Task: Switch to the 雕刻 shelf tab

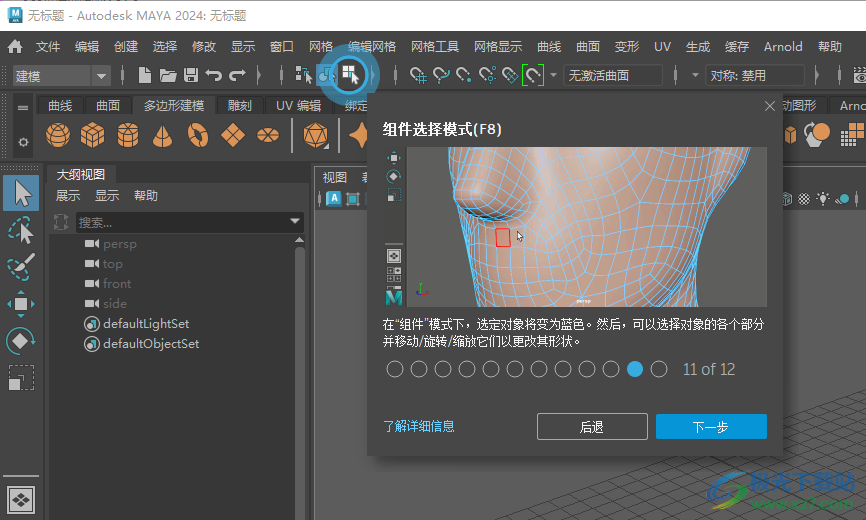Action: [239, 105]
